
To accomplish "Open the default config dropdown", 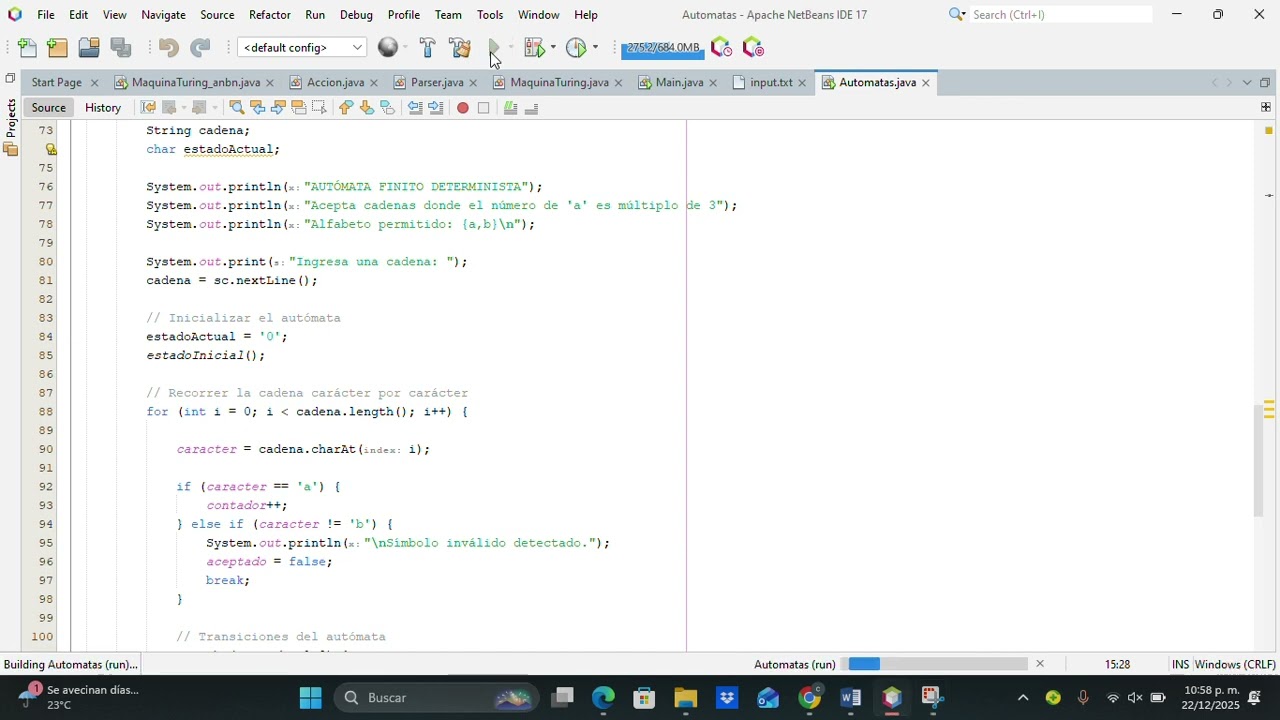I will [x=302, y=47].
